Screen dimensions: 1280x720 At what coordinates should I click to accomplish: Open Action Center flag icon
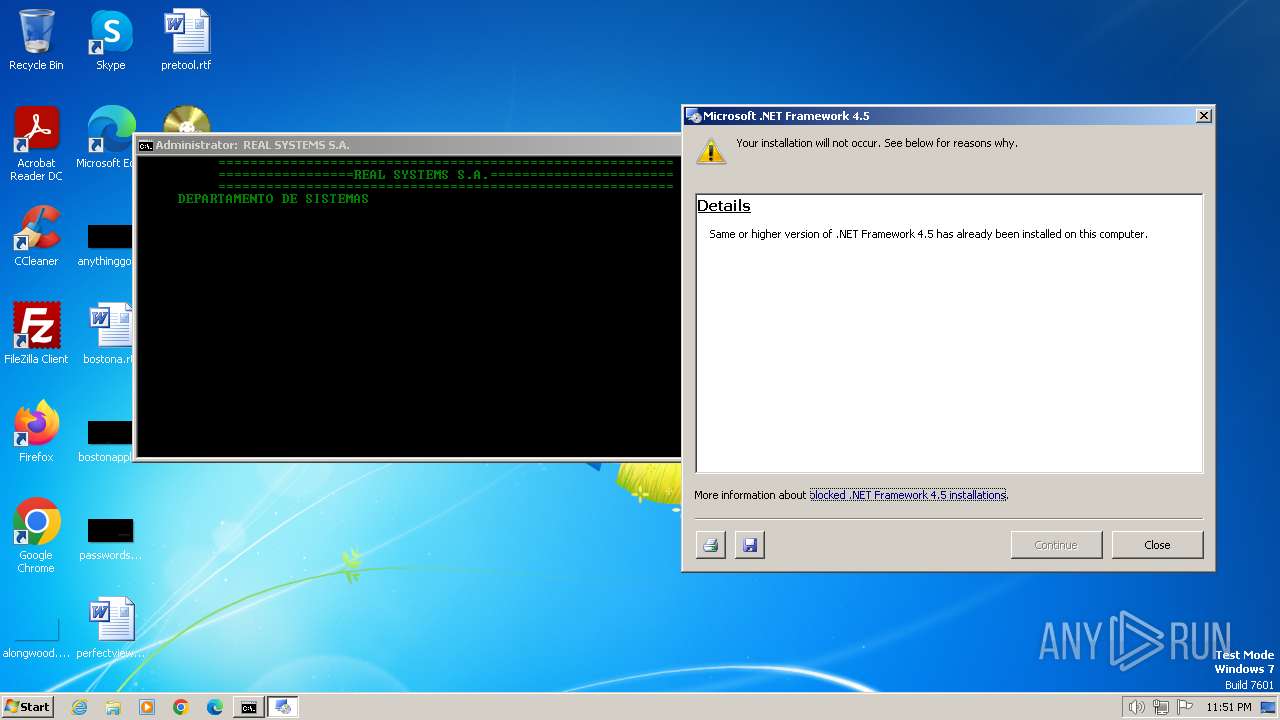(x=1185, y=707)
